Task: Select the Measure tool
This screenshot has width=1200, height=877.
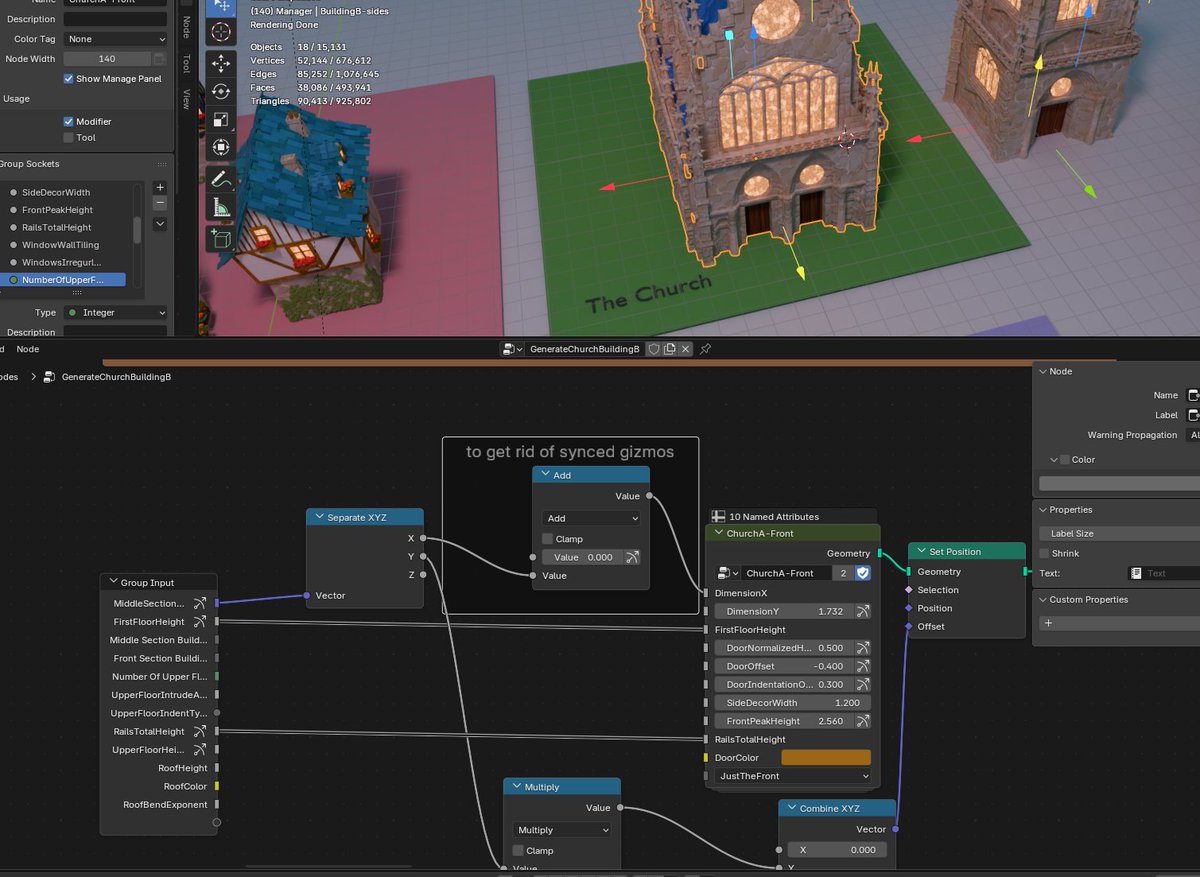Action: pyautogui.click(x=221, y=208)
